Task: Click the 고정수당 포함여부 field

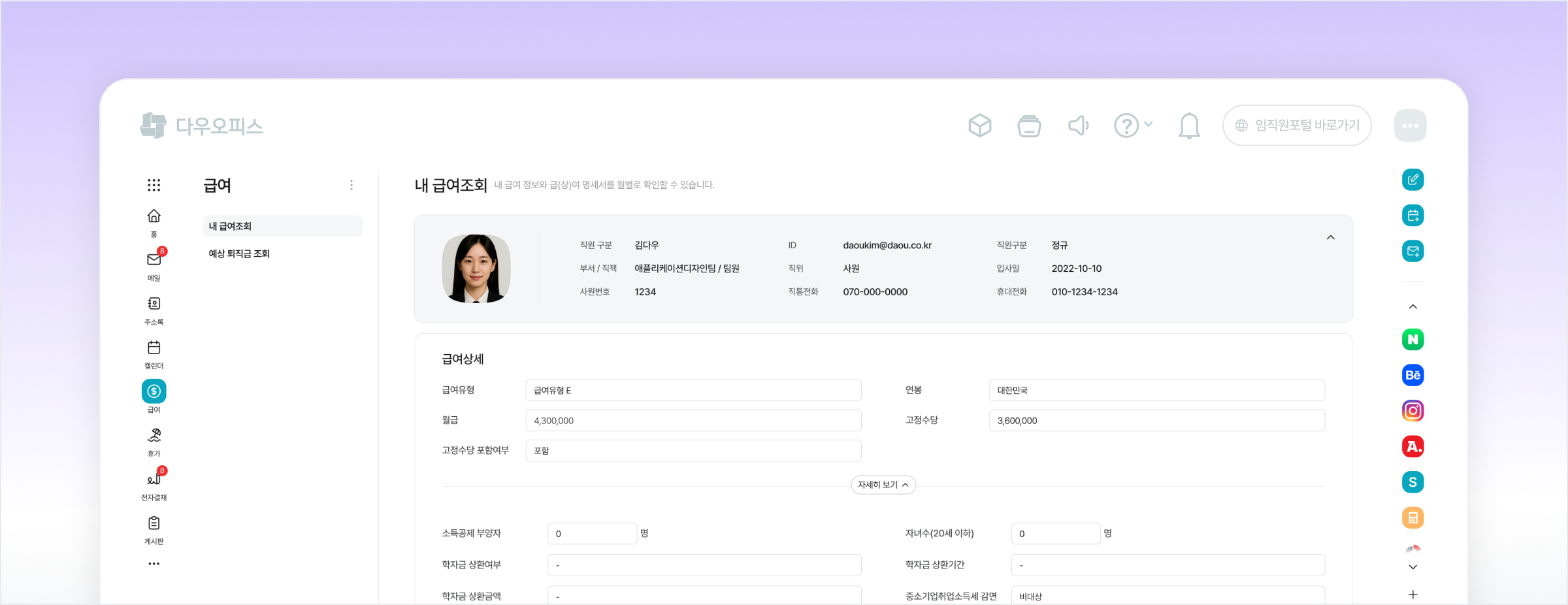Action: [693, 450]
